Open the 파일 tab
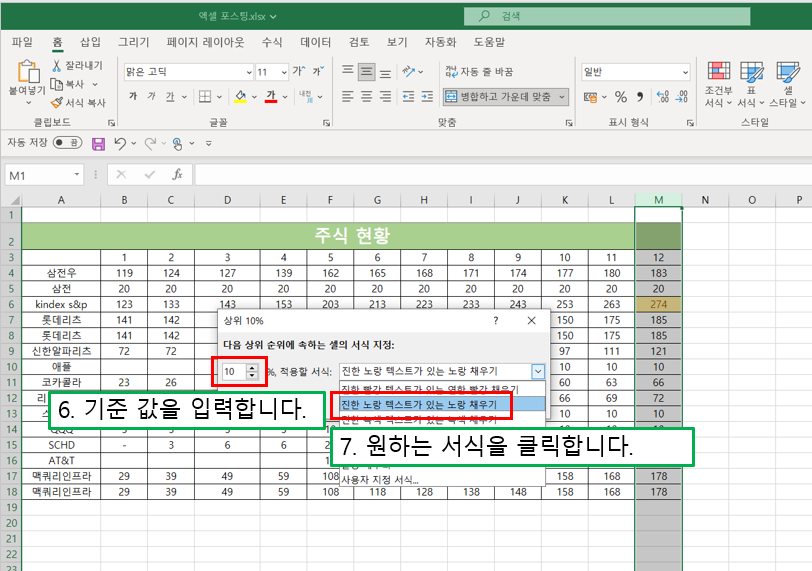Screen dimensions: 812x571 click(x=22, y=42)
